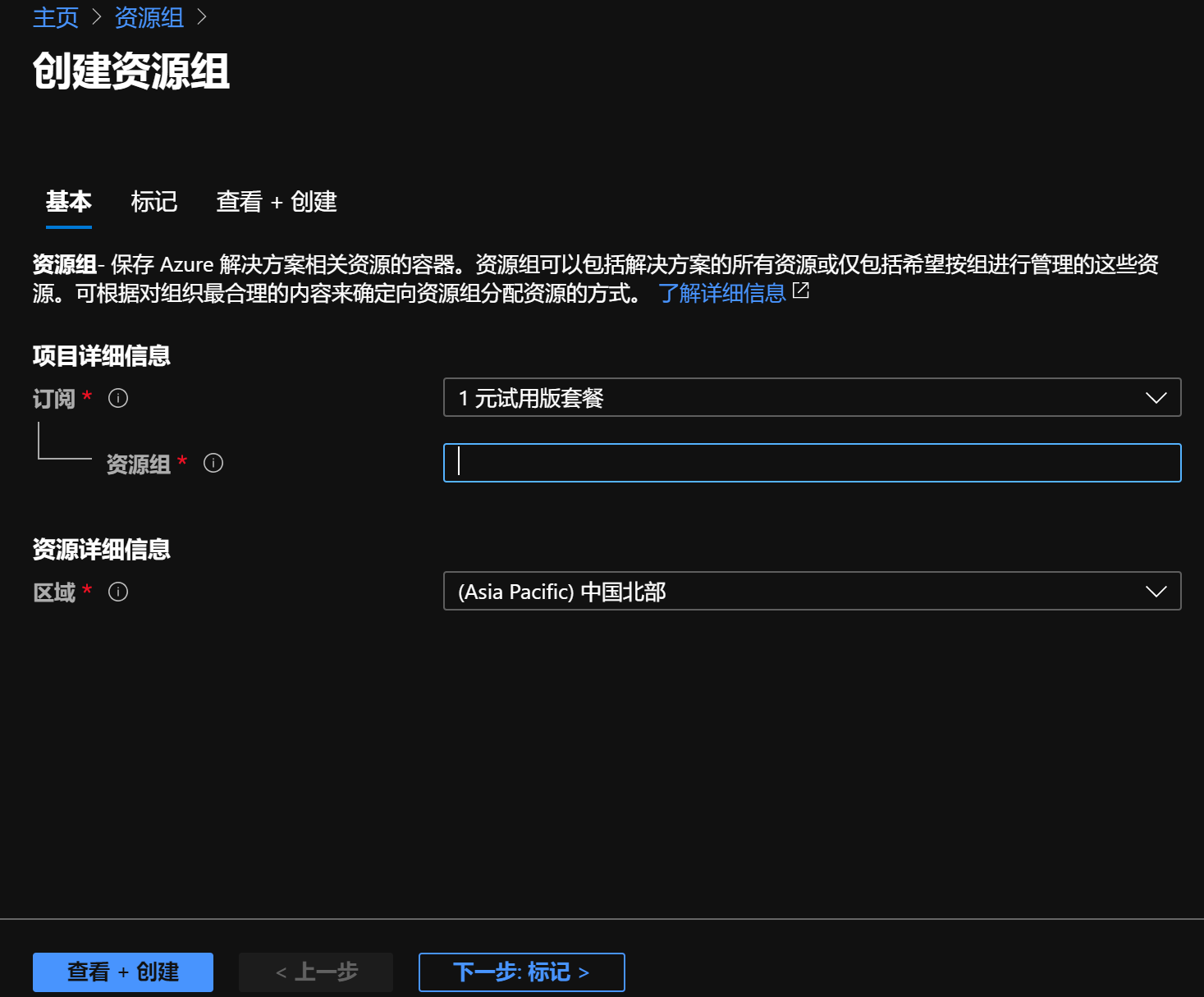Expand 区域 dropdown chevron arrow
The image size is (1204, 997).
click(1156, 592)
